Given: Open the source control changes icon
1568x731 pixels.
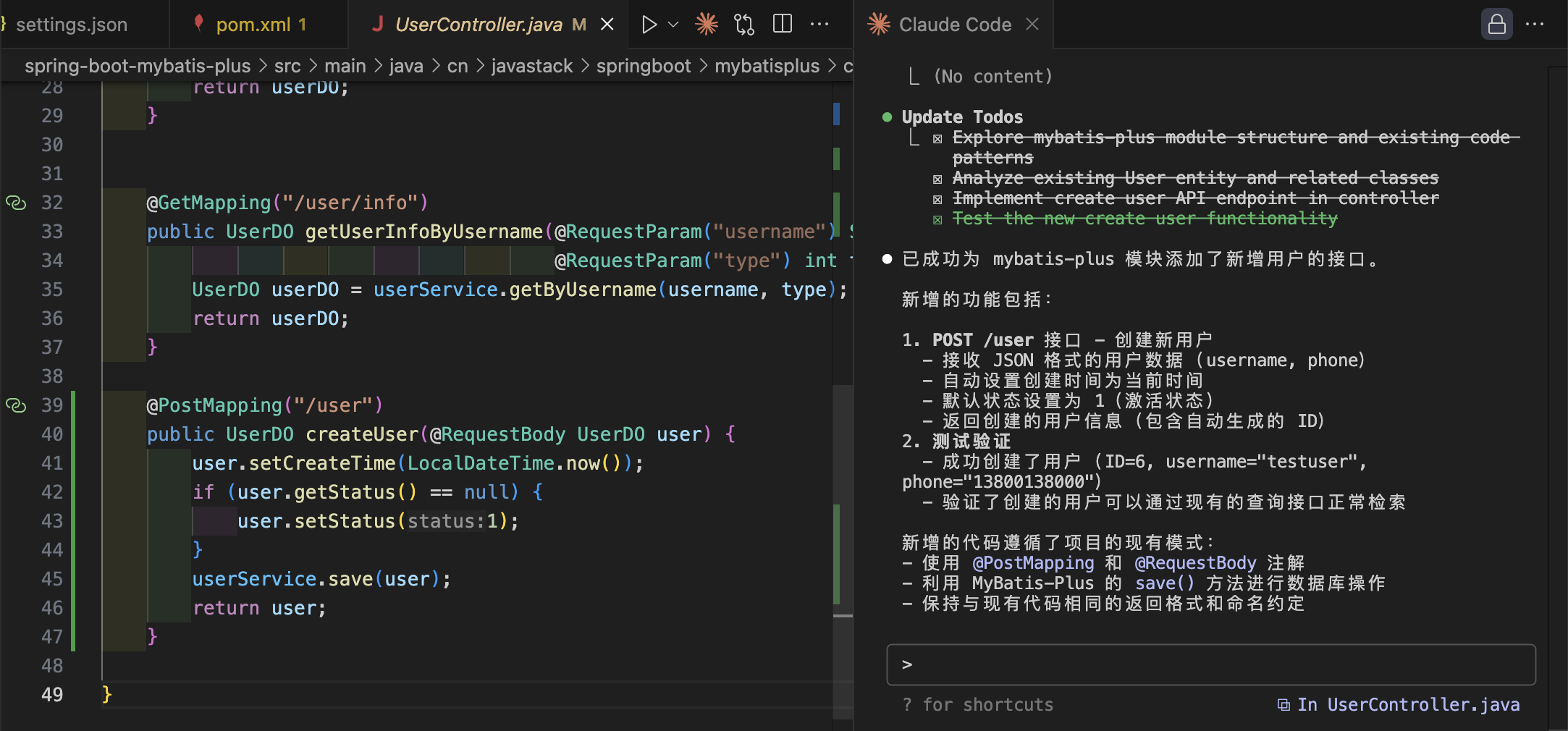Looking at the screenshot, I should coord(744,25).
